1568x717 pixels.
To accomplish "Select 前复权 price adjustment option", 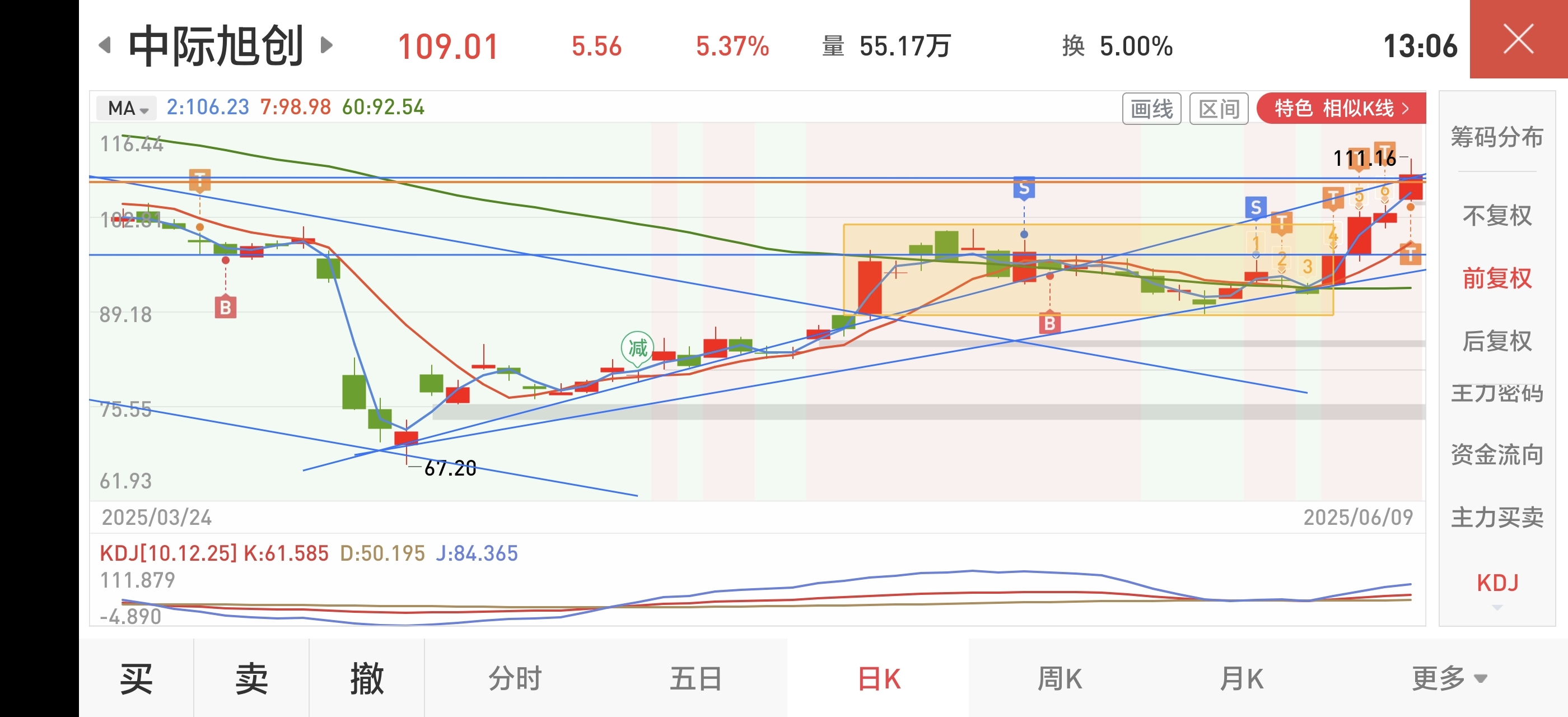I will pos(1497,278).
